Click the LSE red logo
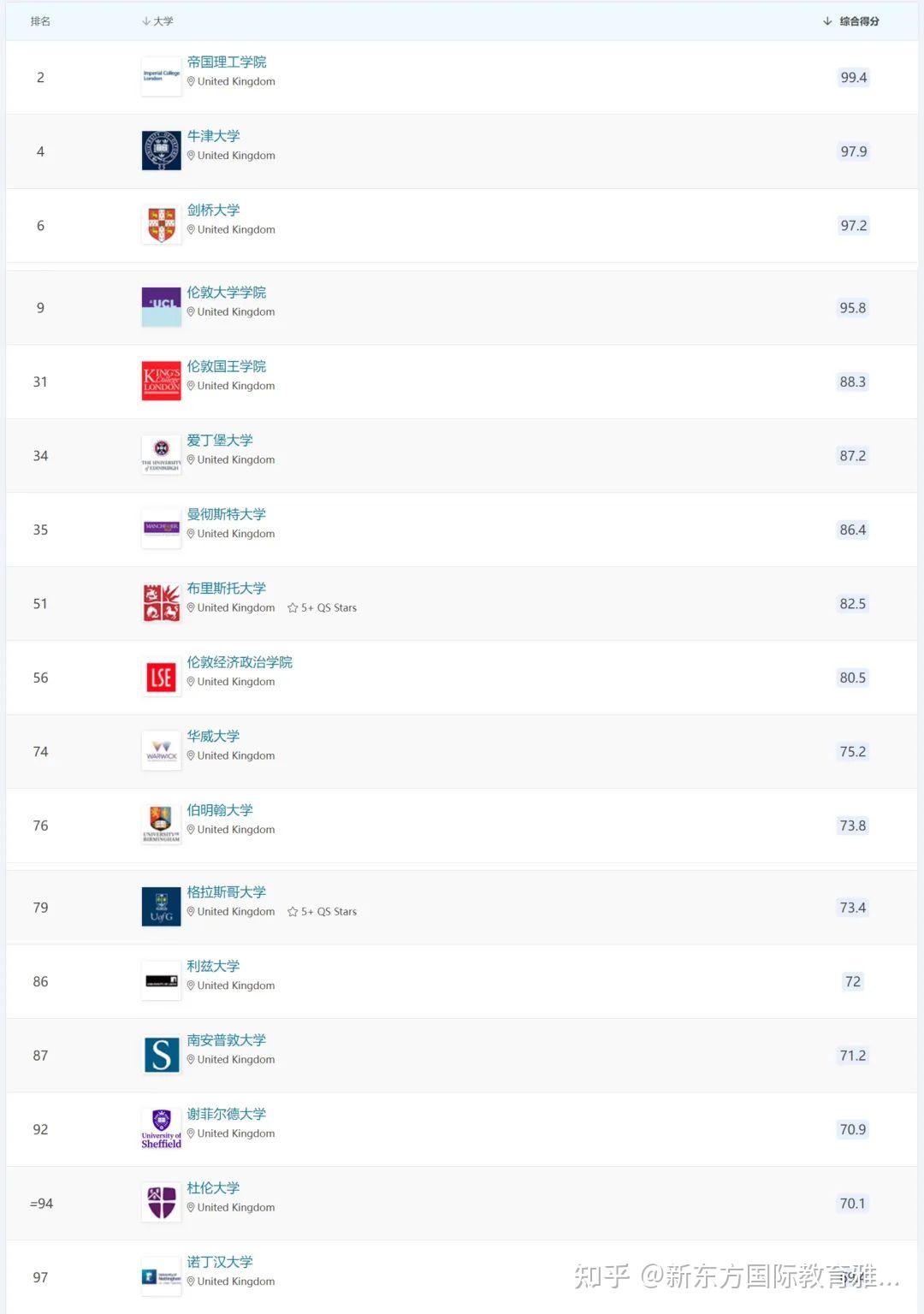924x1314 pixels. [x=161, y=678]
